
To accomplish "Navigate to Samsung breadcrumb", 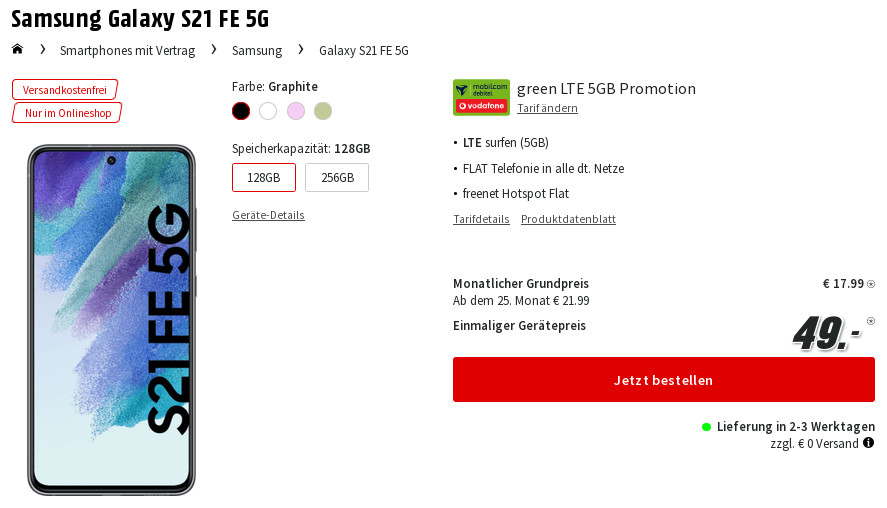I will pyautogui.click(x=257, y=50).
